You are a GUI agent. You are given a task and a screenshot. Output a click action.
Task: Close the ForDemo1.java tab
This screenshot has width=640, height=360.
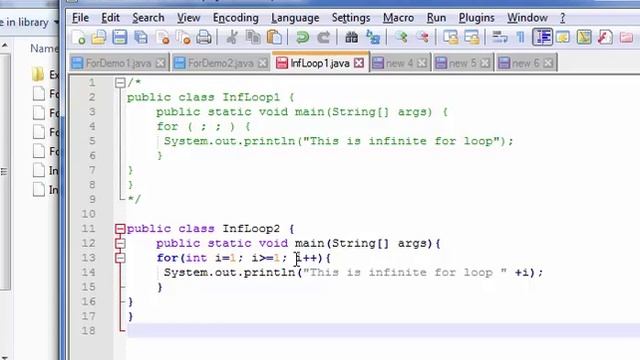tap(160, 63)
